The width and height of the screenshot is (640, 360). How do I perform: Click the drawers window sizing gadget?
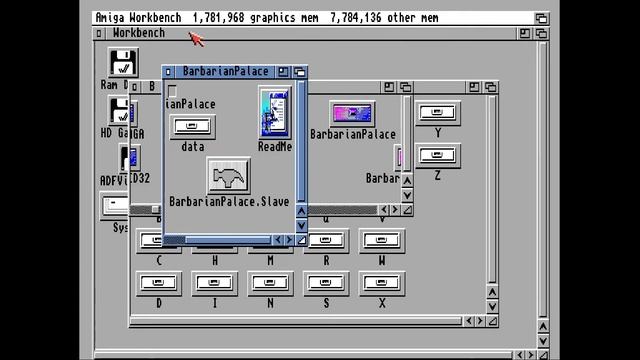pos(492,322)
